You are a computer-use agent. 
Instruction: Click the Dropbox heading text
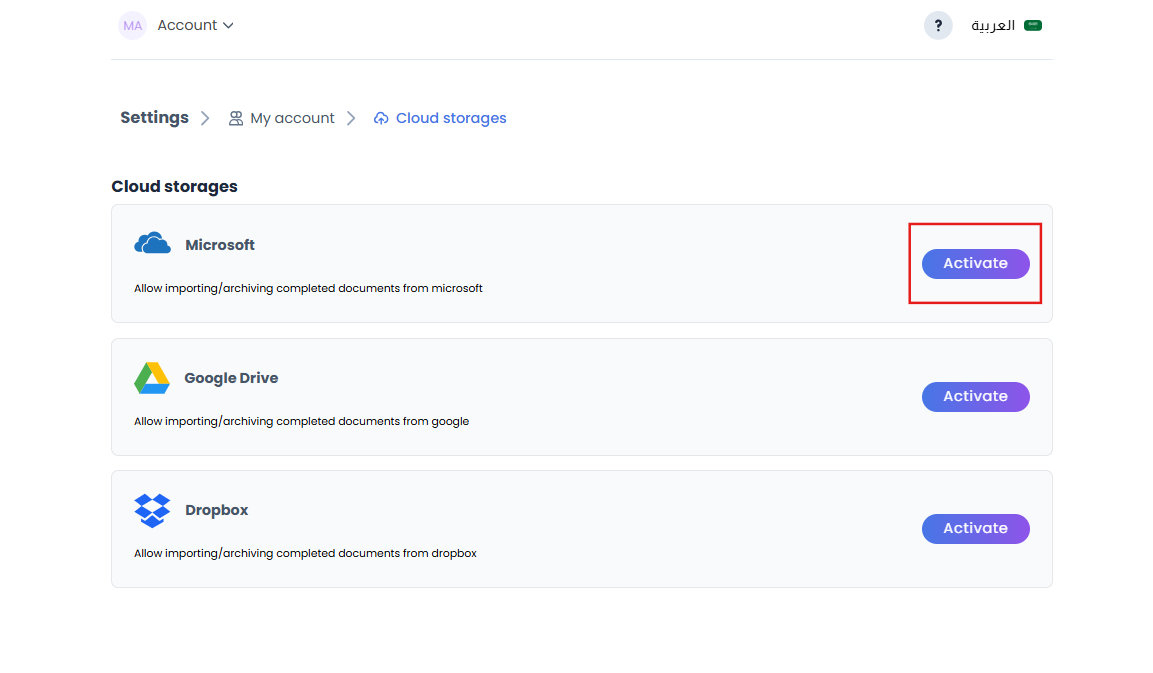(x=217, y=510)
